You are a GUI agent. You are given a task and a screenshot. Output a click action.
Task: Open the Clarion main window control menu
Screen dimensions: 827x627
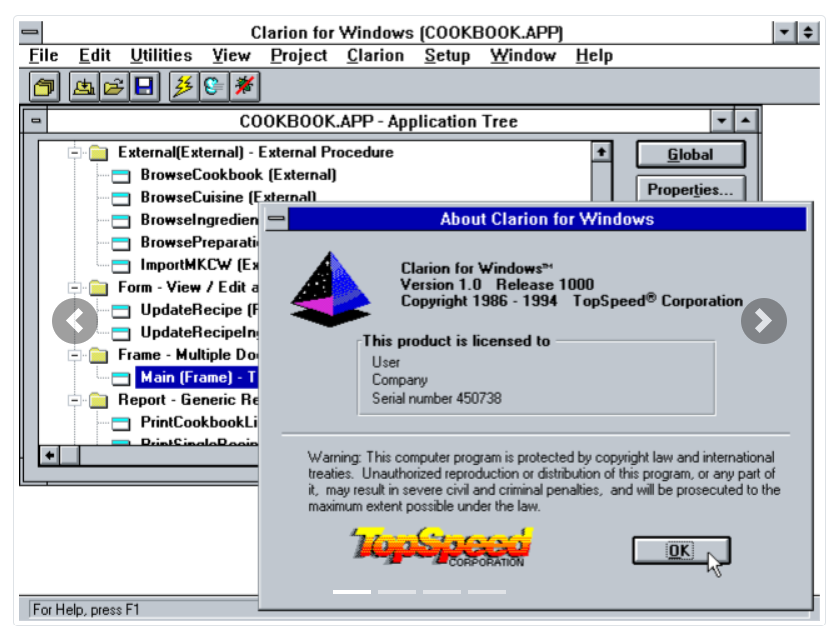31,32
